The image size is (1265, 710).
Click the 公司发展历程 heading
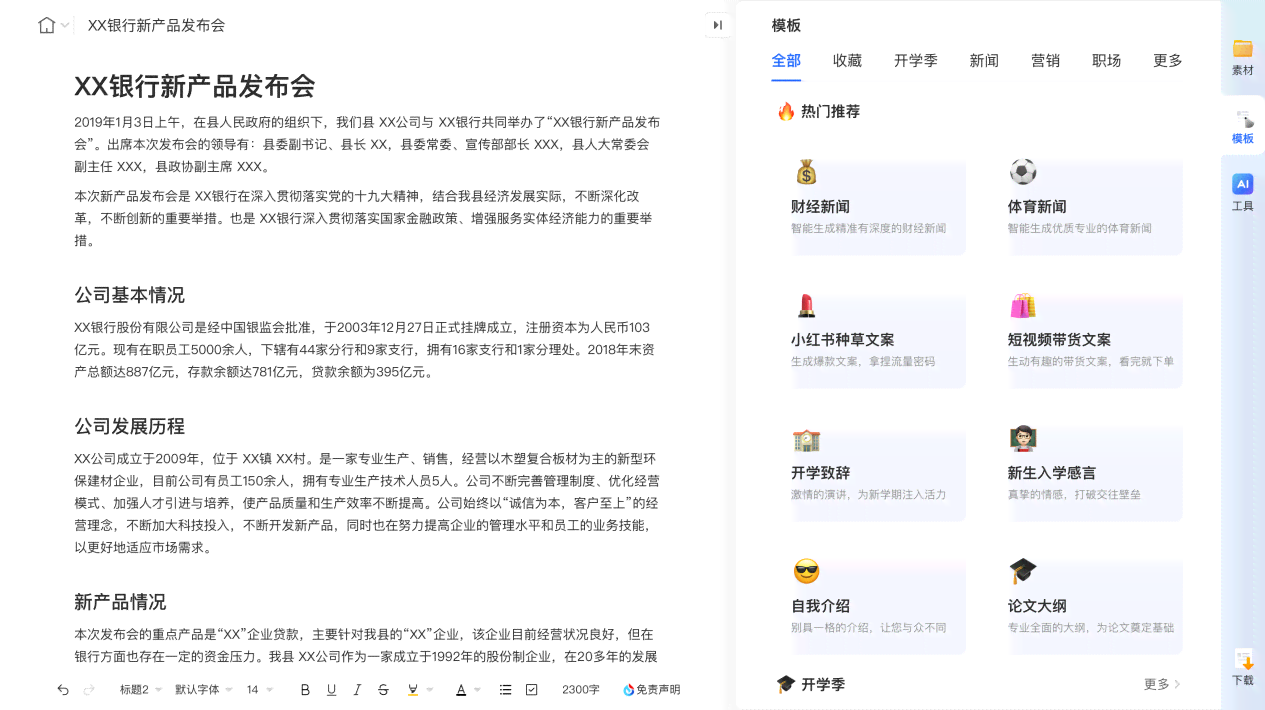pyautogui.click(x=129, y=426)
